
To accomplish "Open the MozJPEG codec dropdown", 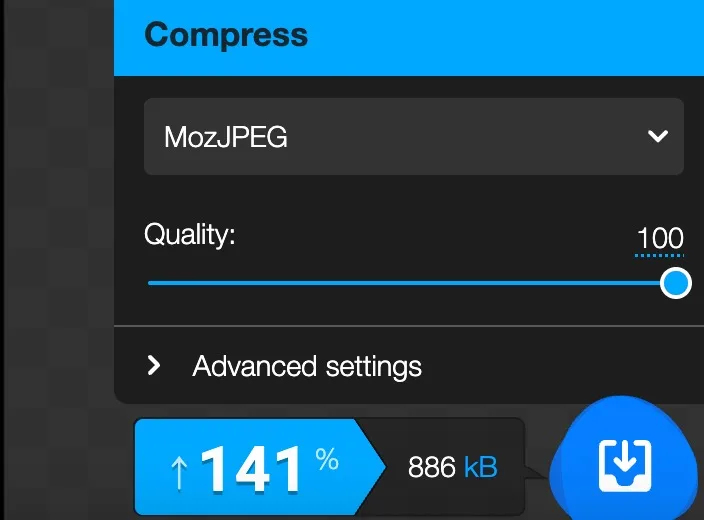I will tap(413, 137).
